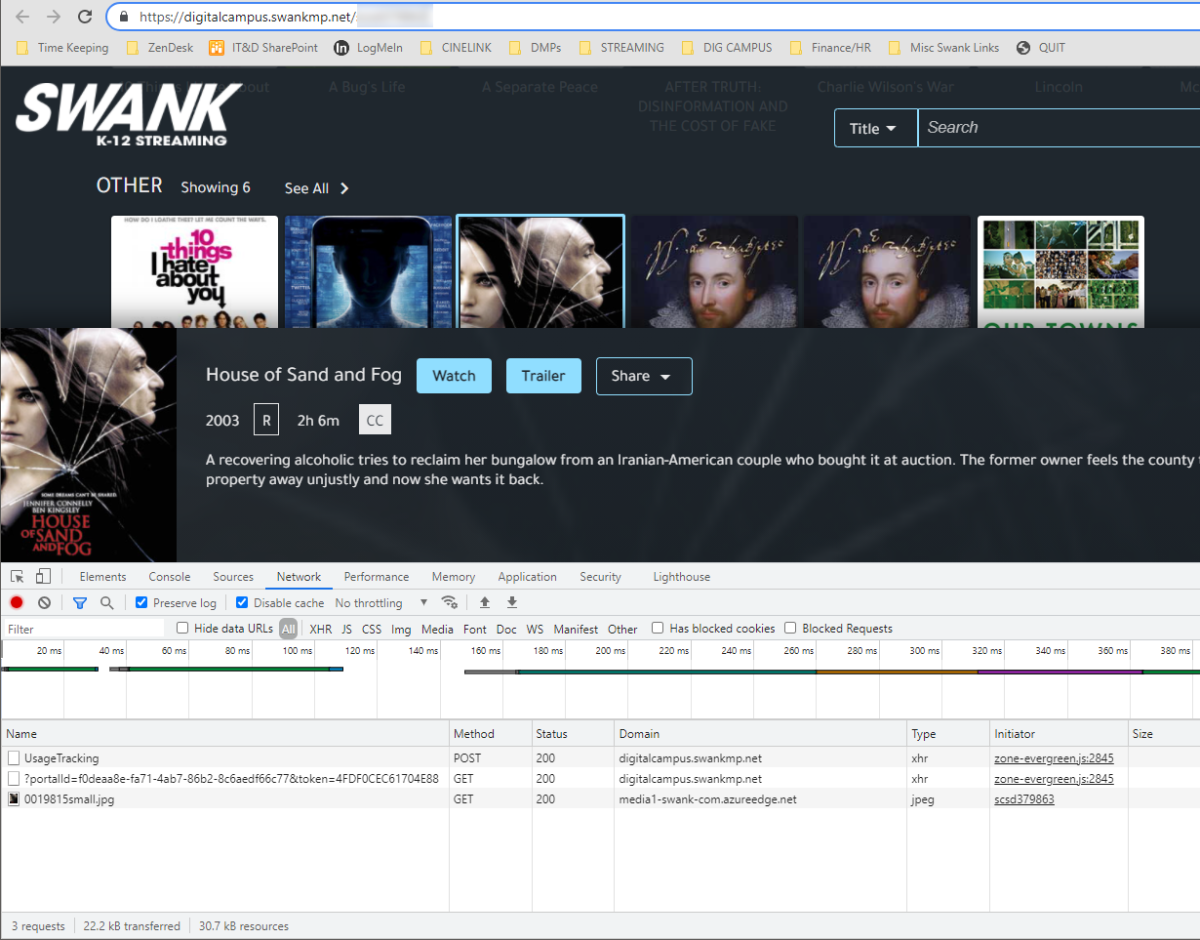Viewport: 1200px width, 940px height.
Task: Open the zone-evergreen.js:2845 initiator link for UsageTracking
Action: (1053, 758)
